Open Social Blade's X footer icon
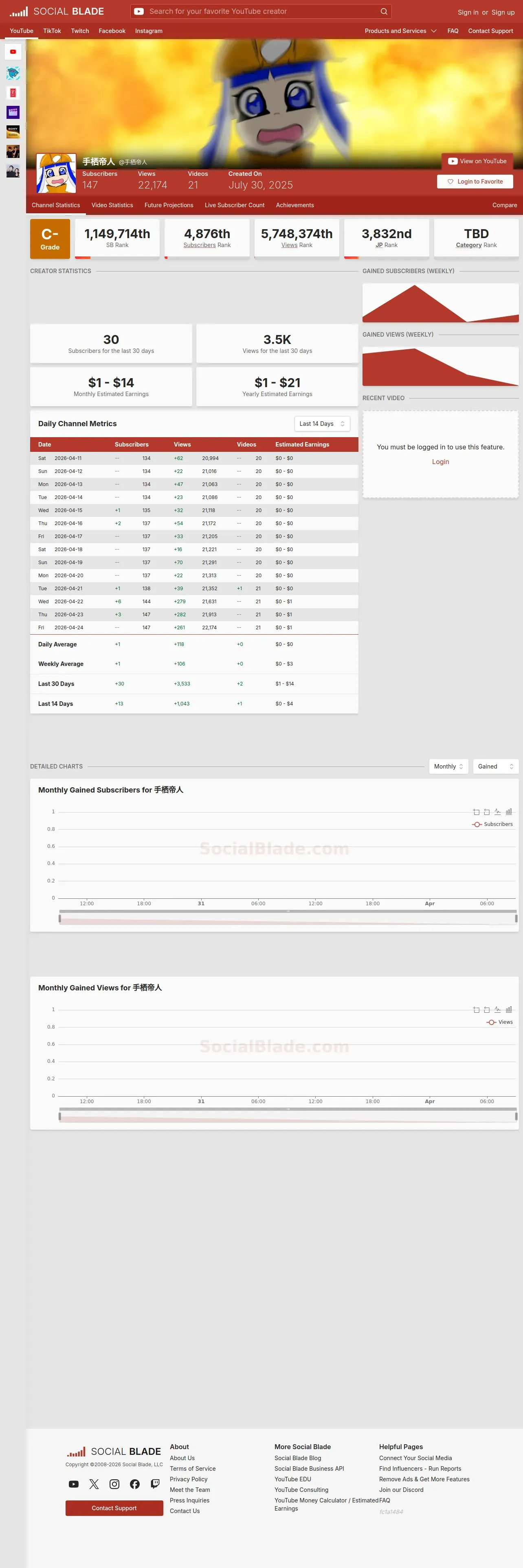This screenshot has height=1568, width=523. pyautogui.click(x=94, y=1484)
